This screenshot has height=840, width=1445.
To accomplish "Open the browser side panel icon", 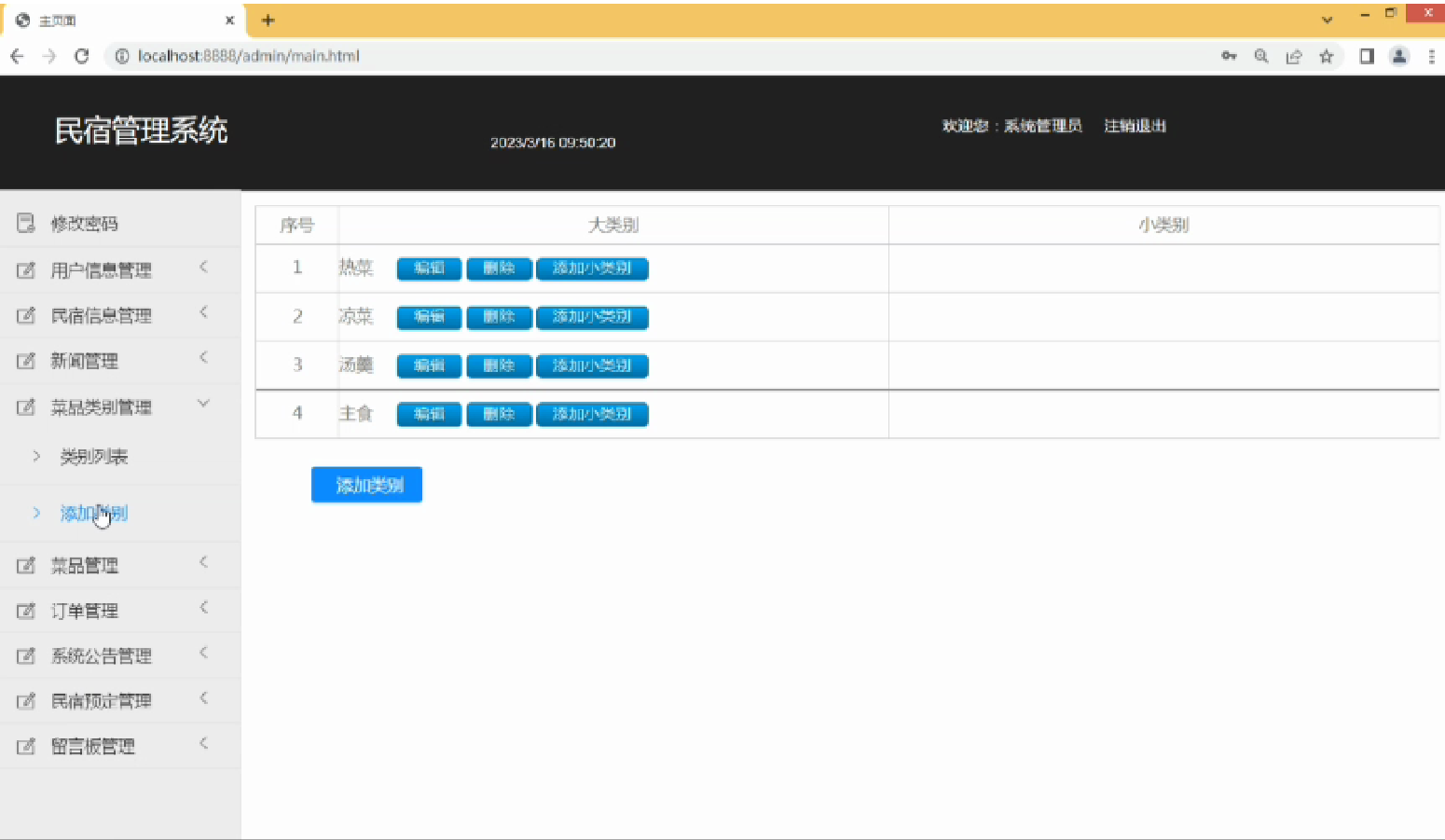I will 1367,56.
